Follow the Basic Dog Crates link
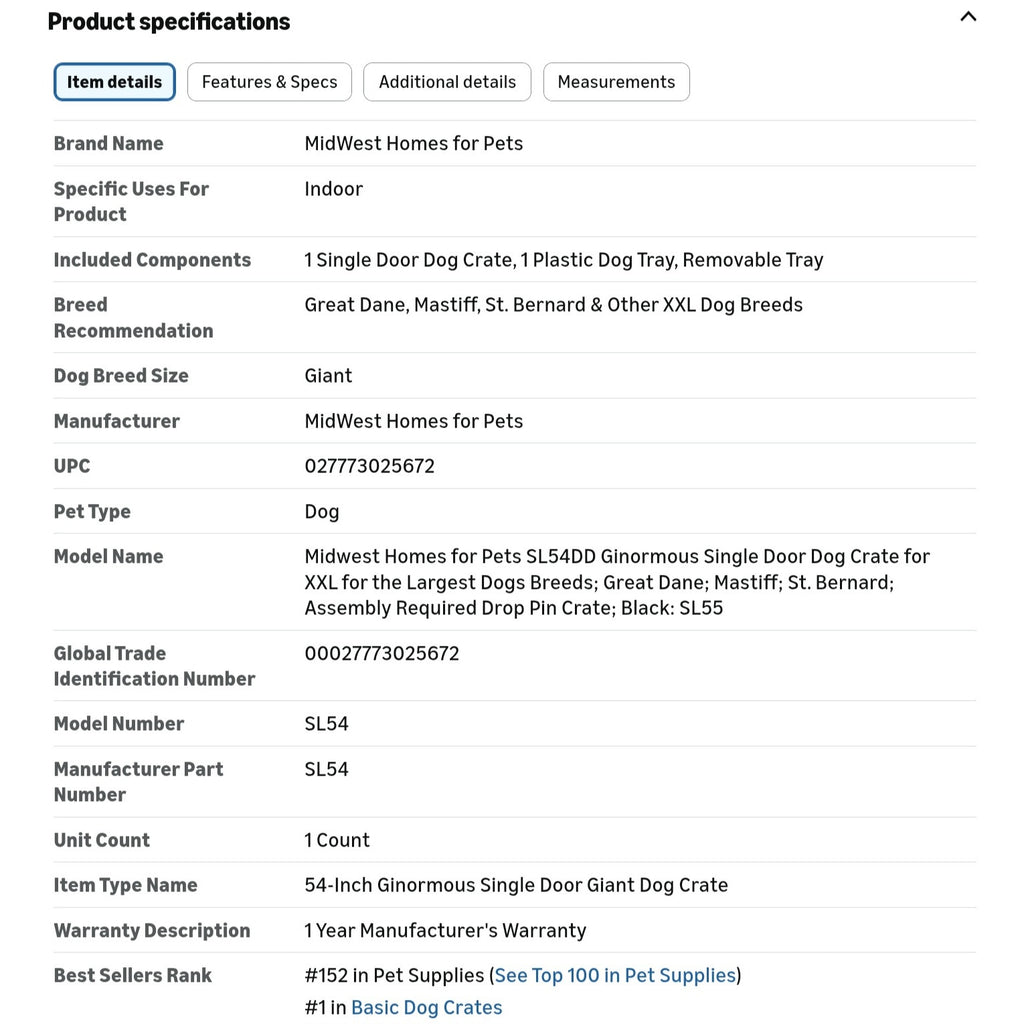 tap(426, 1007)
